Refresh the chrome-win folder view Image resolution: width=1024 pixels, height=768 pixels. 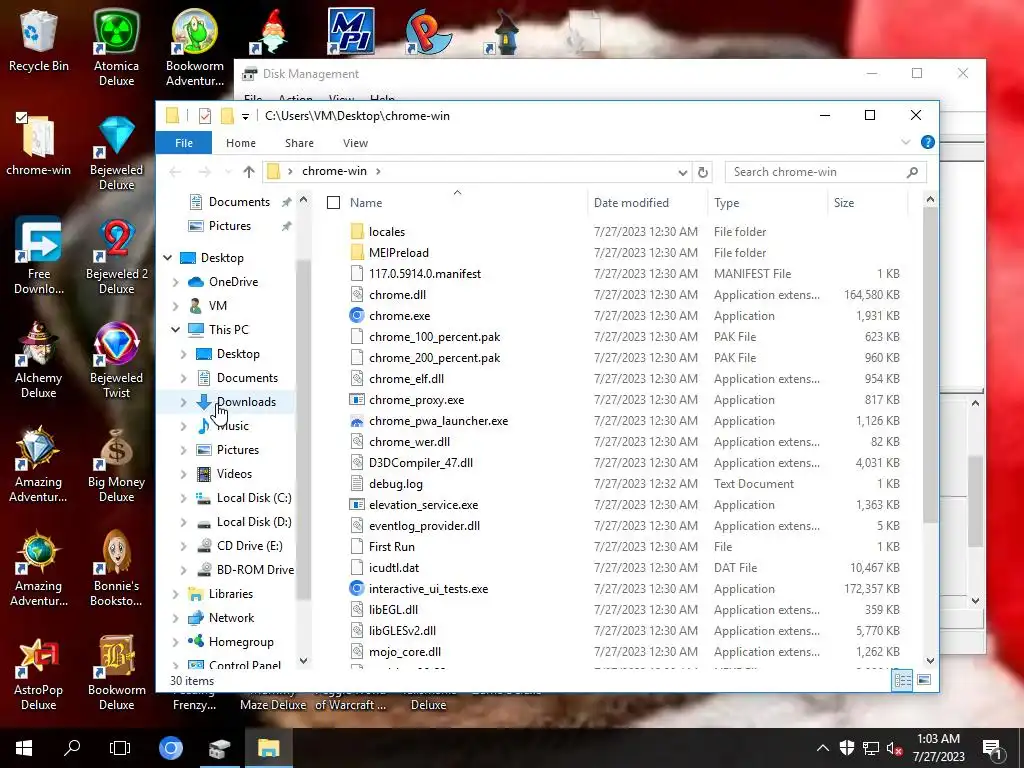[703, 172]
